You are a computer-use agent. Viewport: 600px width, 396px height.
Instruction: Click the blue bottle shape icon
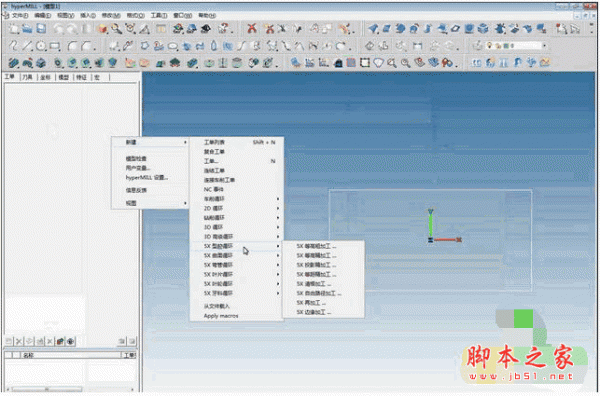214,46
